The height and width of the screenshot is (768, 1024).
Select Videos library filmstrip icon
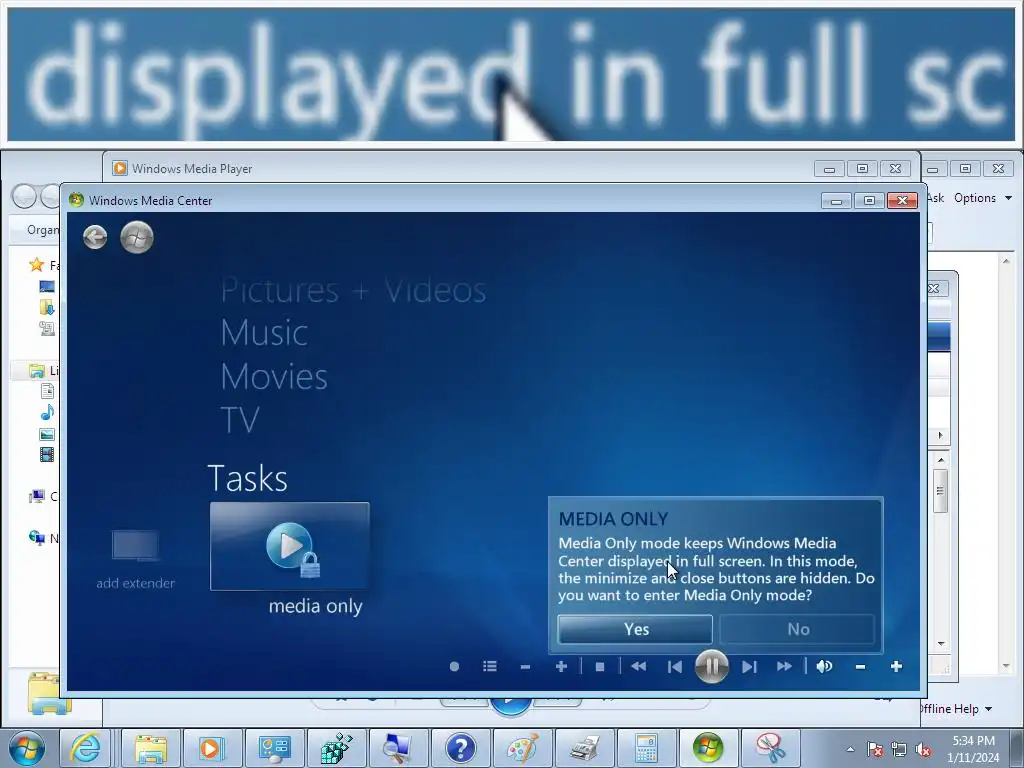coord(47,455)
